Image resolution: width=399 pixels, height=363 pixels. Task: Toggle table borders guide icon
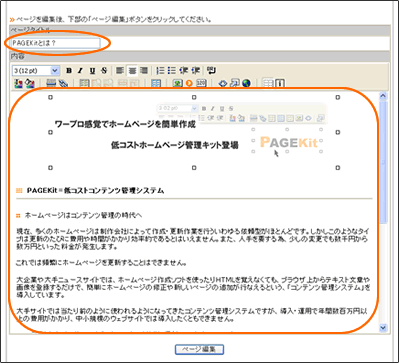coord(268,83)
